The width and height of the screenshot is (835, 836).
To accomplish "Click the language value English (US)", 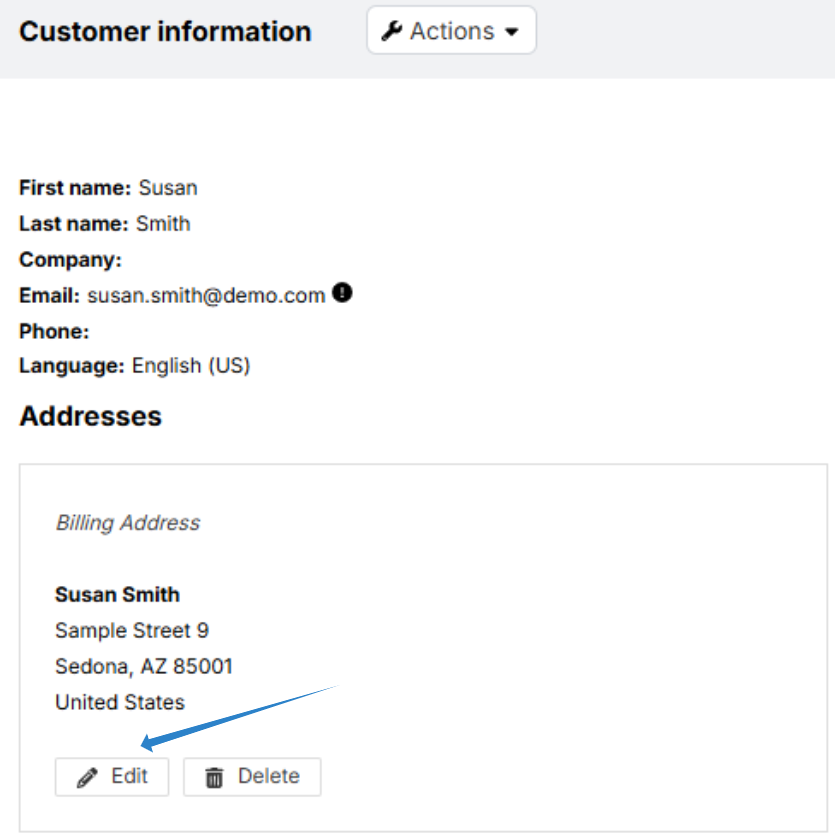I will click(x=191, y=366).
